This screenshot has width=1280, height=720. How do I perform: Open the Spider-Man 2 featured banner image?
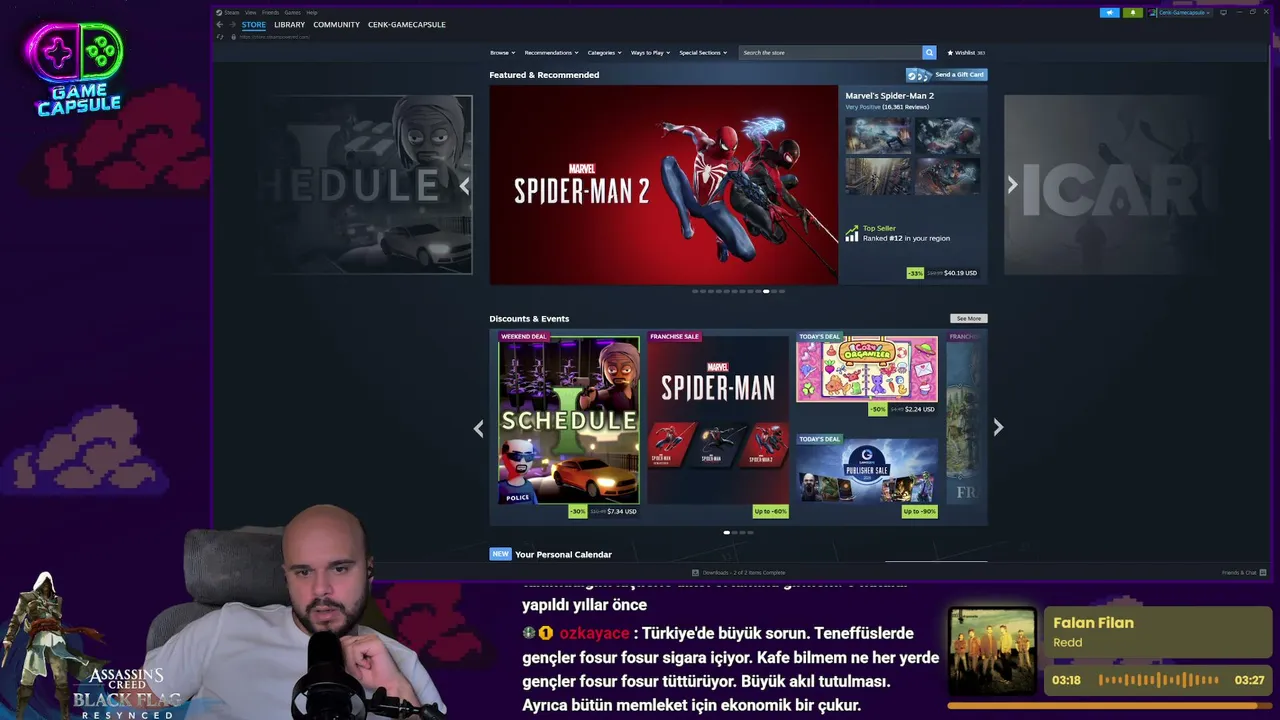point(664,185)
